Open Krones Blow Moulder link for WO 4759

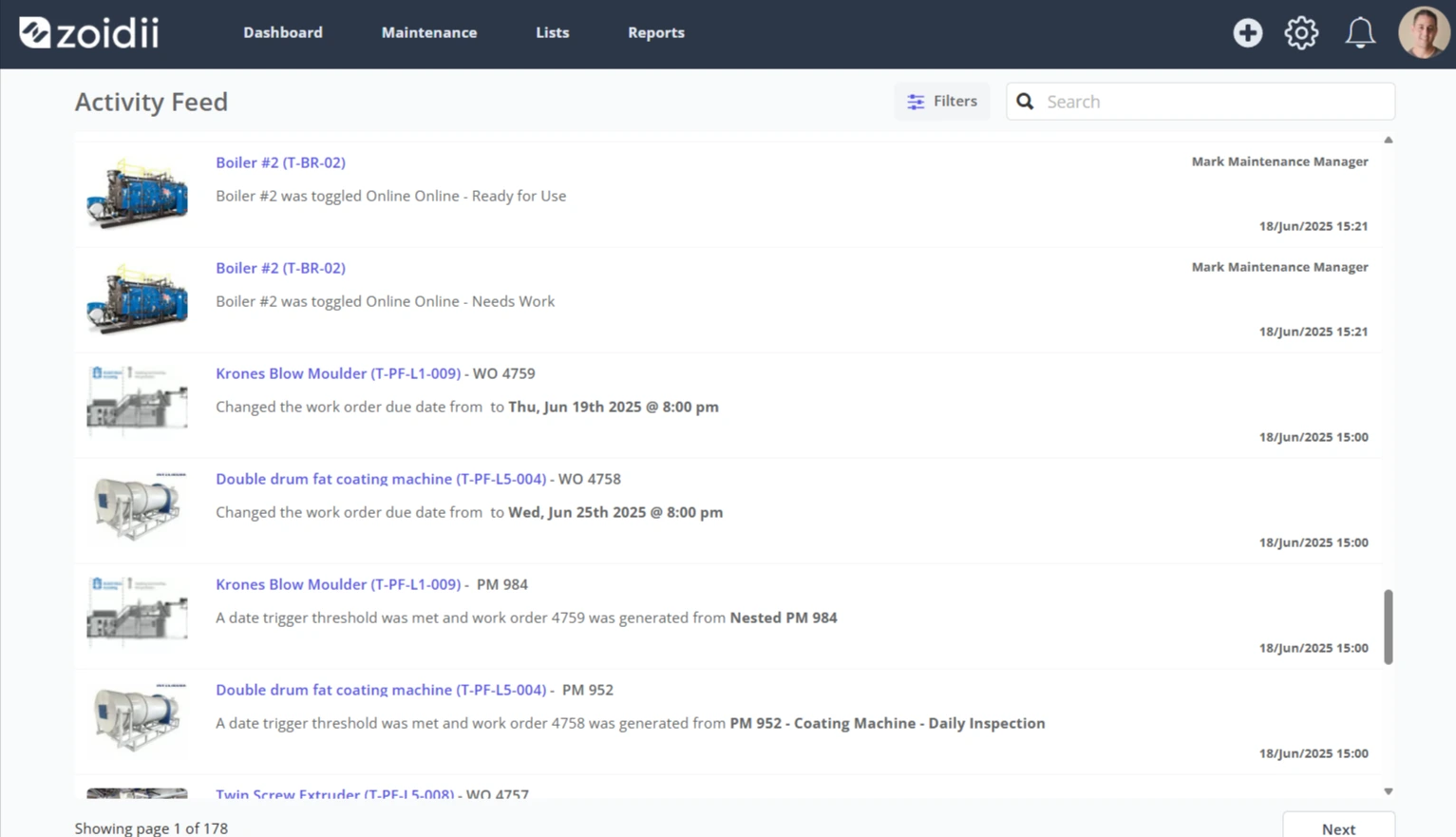[338, 373]
